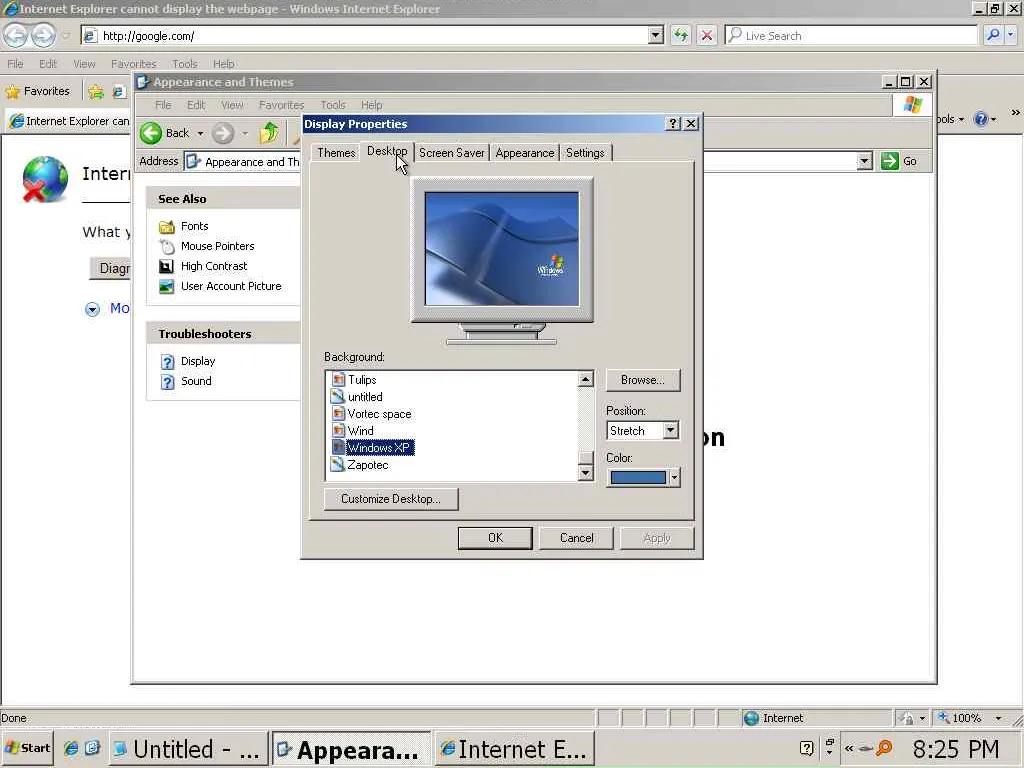Screen dimensions: 1024x768
Task: Click the clock showing 8:25 PM
Action: click(x=955, y=749)
